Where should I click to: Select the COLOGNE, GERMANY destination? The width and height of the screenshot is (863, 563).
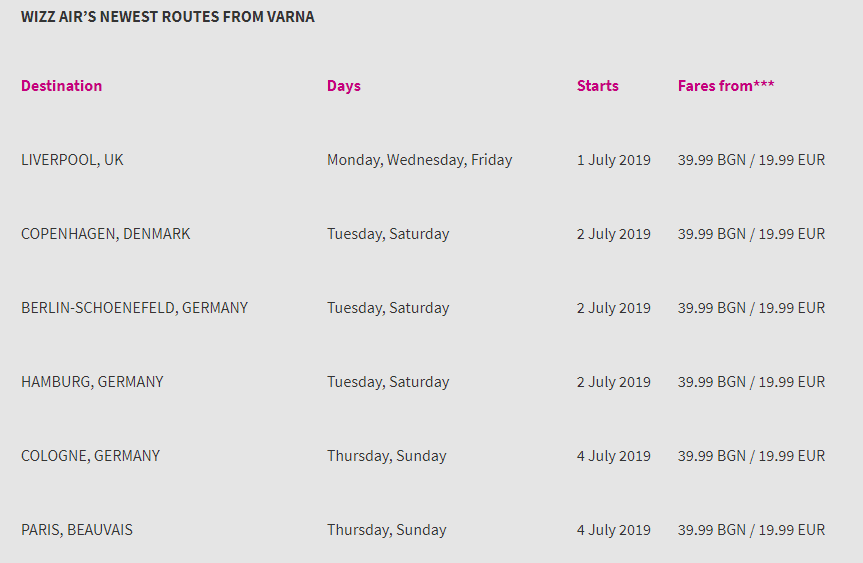[90, 456]
